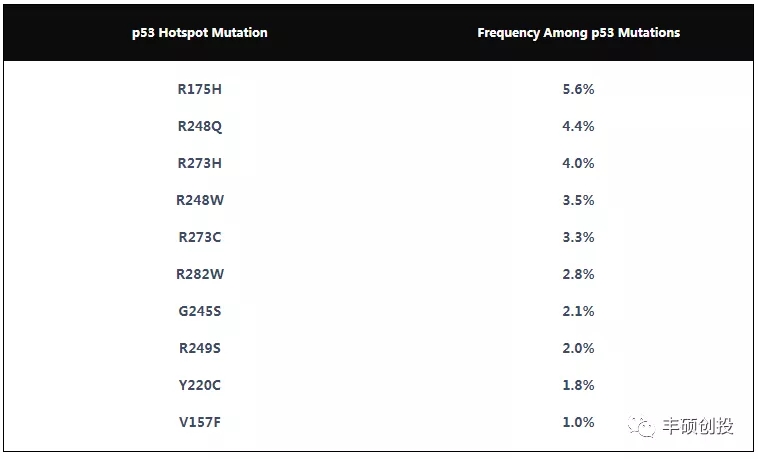758x459 pixels.
Task: Click the 4.4% frequency value
Action: (578, 126)
